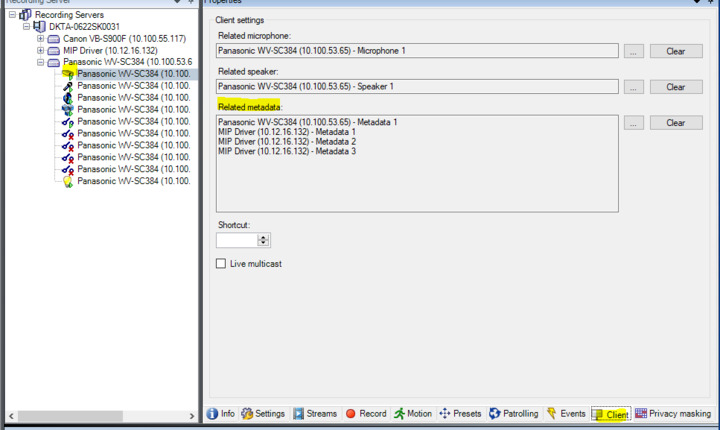720x430 pixels.
Task: Browse for related speaker with ellipsis button
Action: point(634,87)
